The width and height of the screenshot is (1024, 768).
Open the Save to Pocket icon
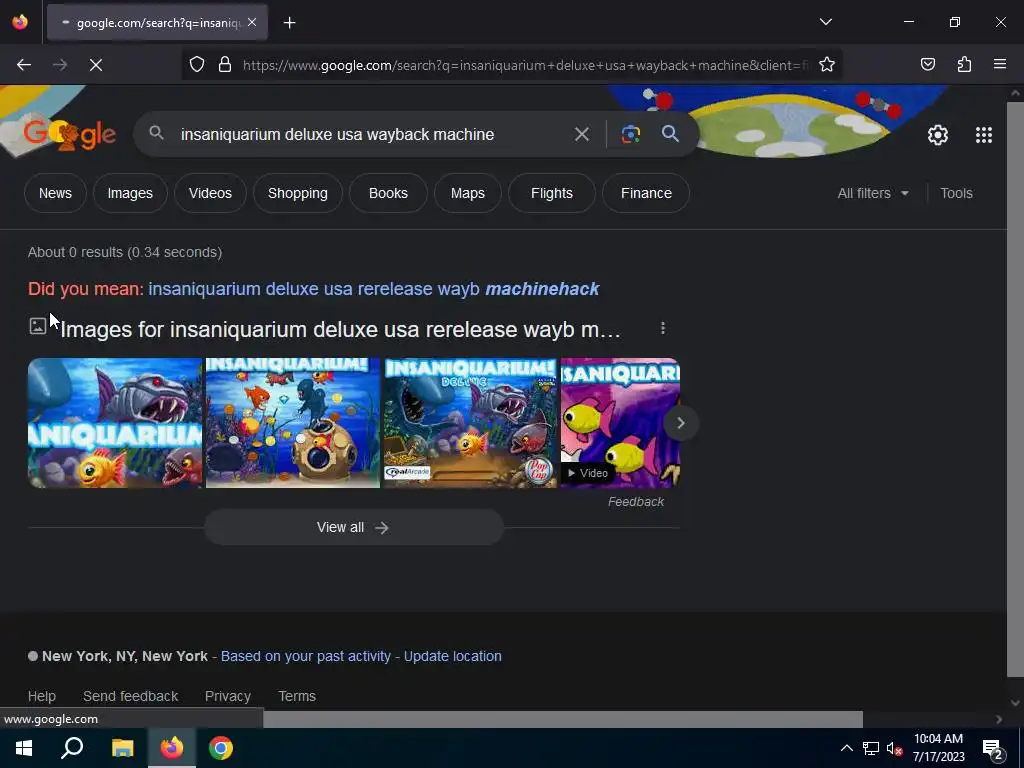tap(928, 65)
